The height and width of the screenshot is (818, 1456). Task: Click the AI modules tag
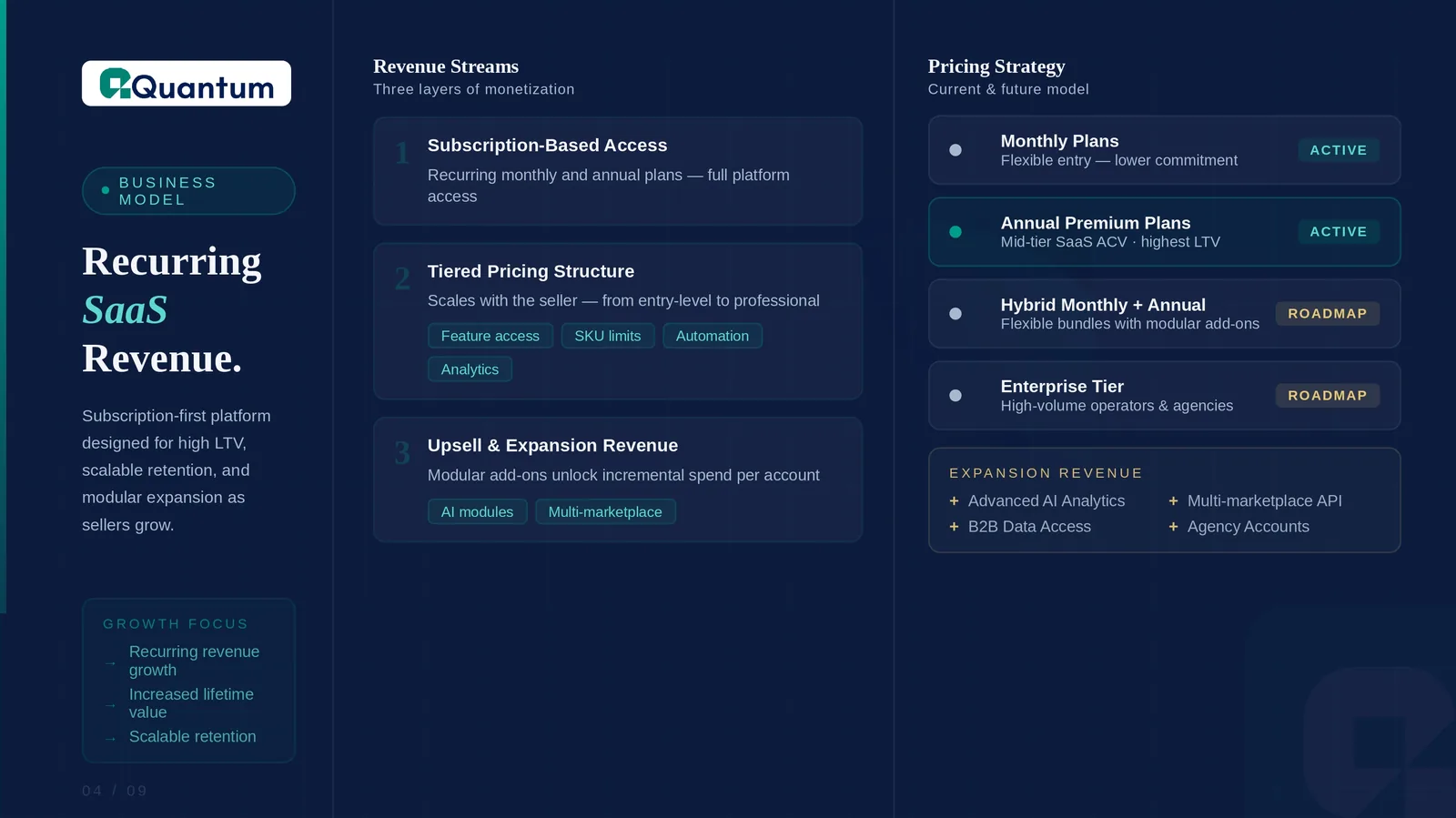point(477,512)
